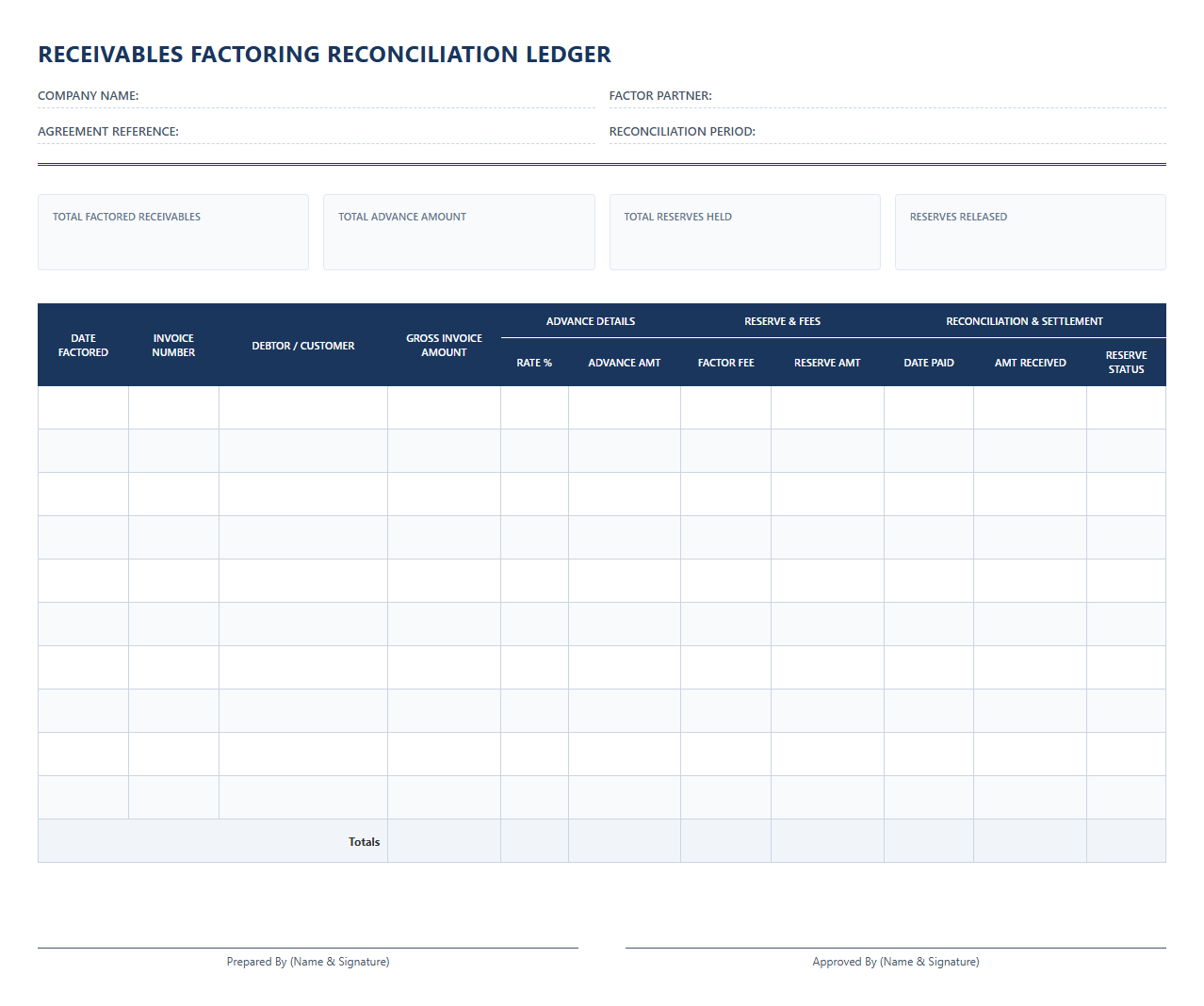Image resolution: width=1204 pixels, height=1006 pixels.
Task: Click the Receivables Factoring Reconciliation Ledger title
Action: click(x=324, y=55)
